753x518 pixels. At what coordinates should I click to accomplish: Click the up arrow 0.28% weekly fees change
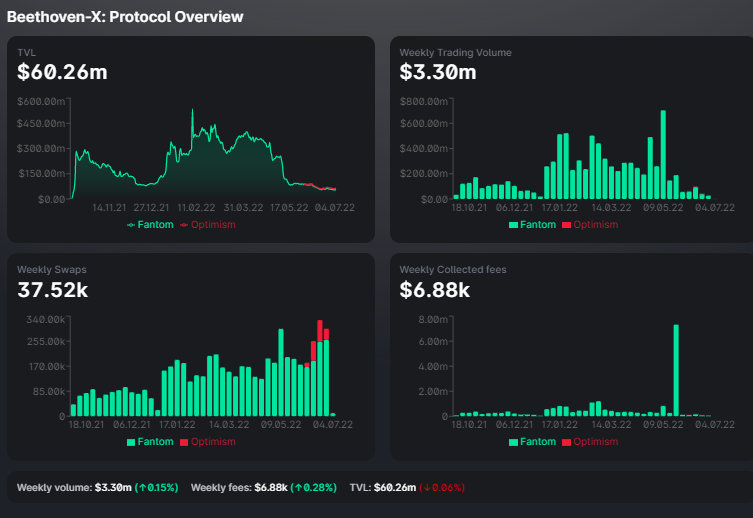(x=314, y=488)
